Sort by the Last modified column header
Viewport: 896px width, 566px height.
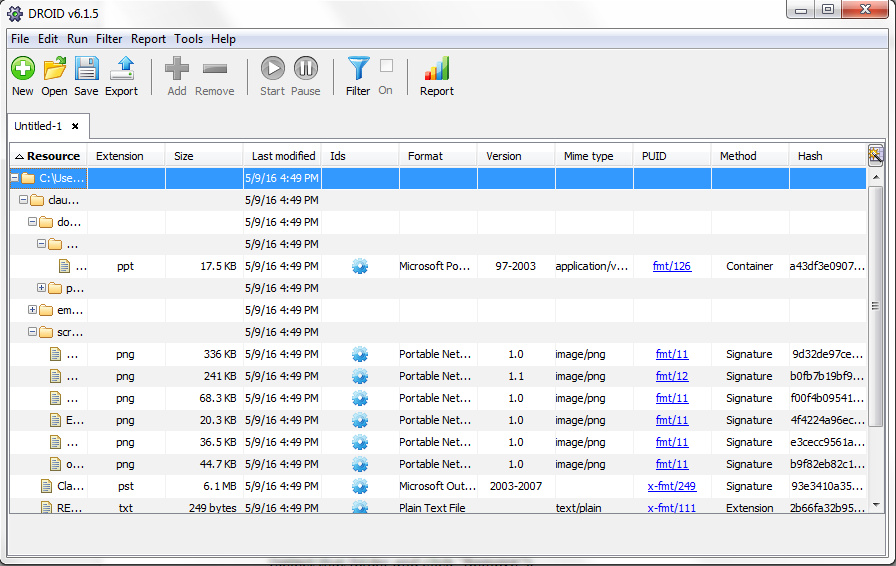coord(282,156)
